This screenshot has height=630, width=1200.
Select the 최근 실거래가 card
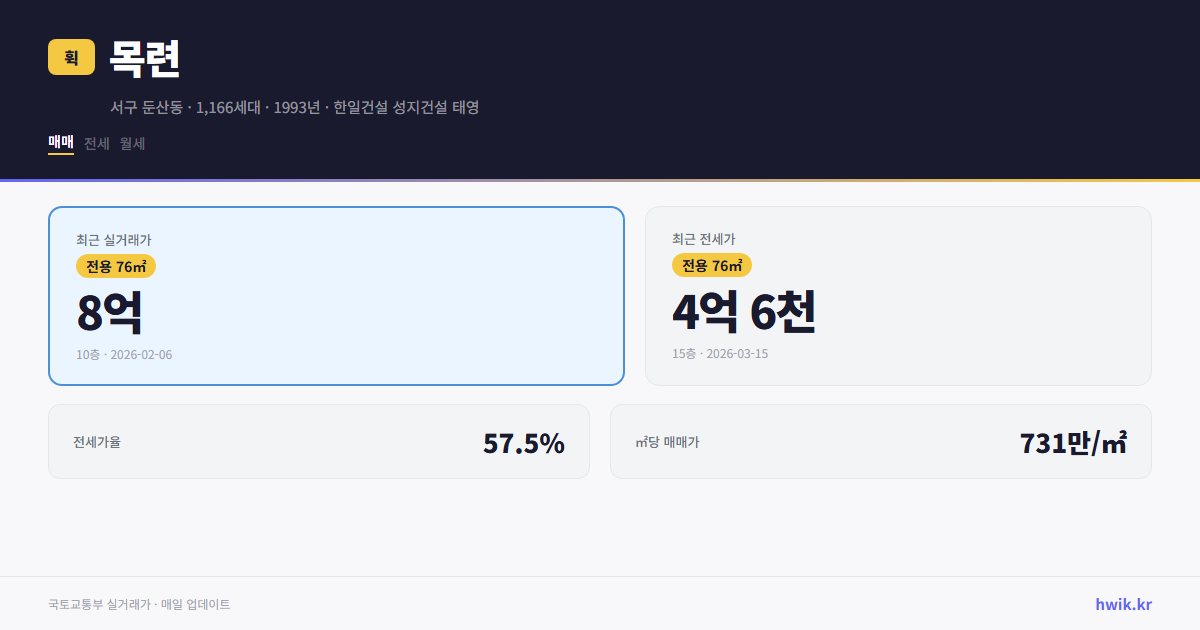coord(336,295)
